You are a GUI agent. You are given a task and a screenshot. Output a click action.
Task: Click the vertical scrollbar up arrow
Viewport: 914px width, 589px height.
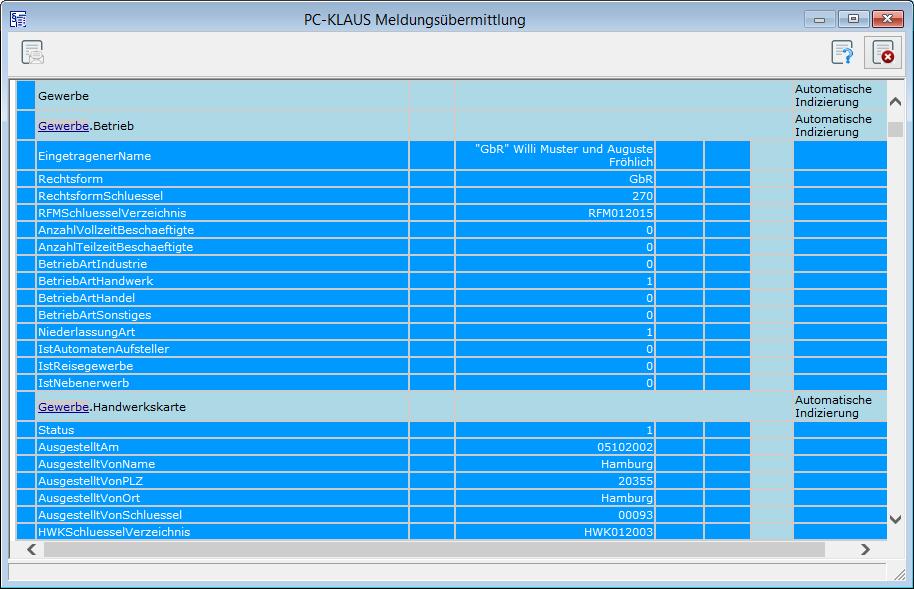[x=895, y=102]
